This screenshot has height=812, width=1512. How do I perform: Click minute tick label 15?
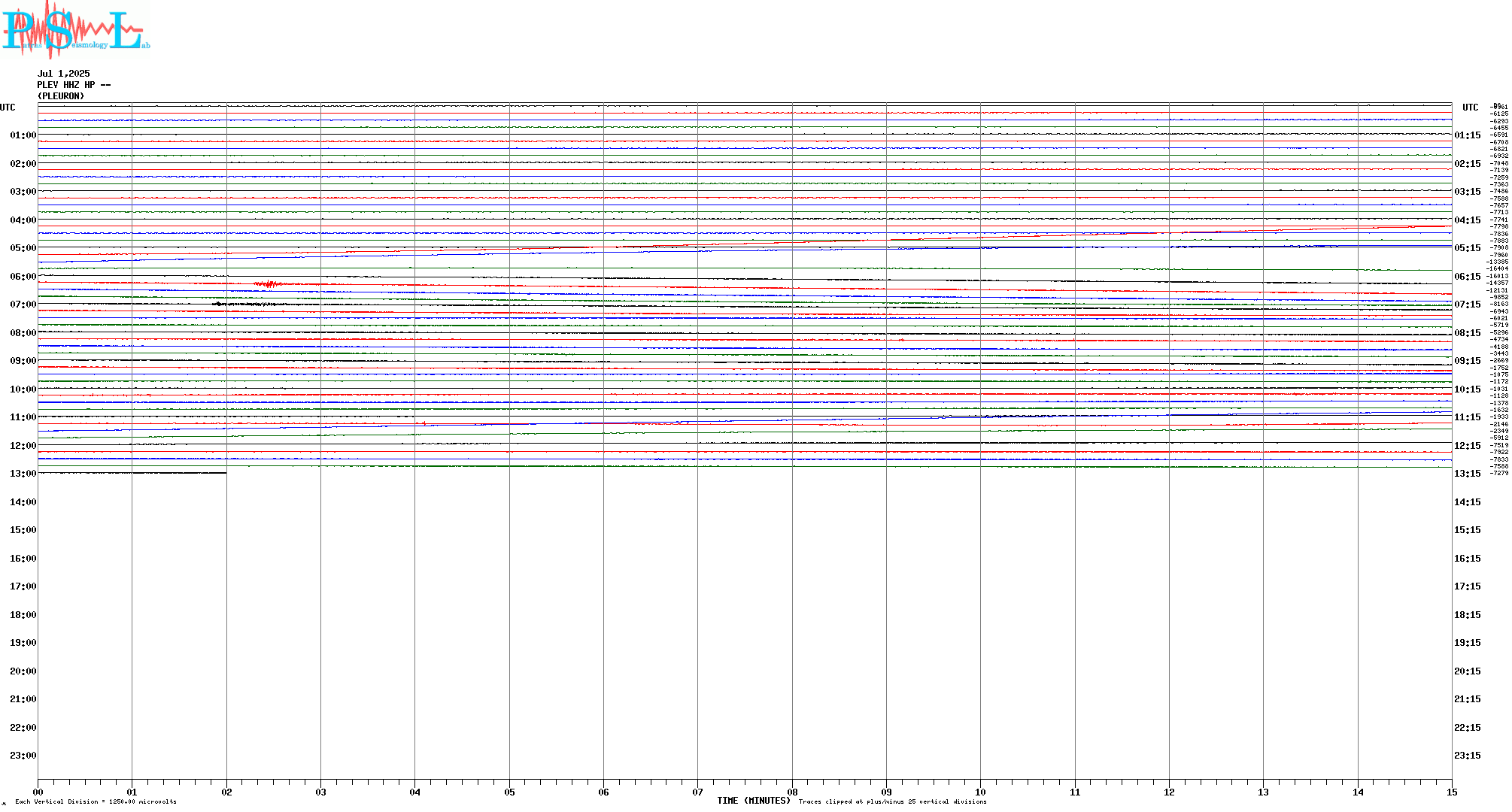click(x=1452, y=792)
